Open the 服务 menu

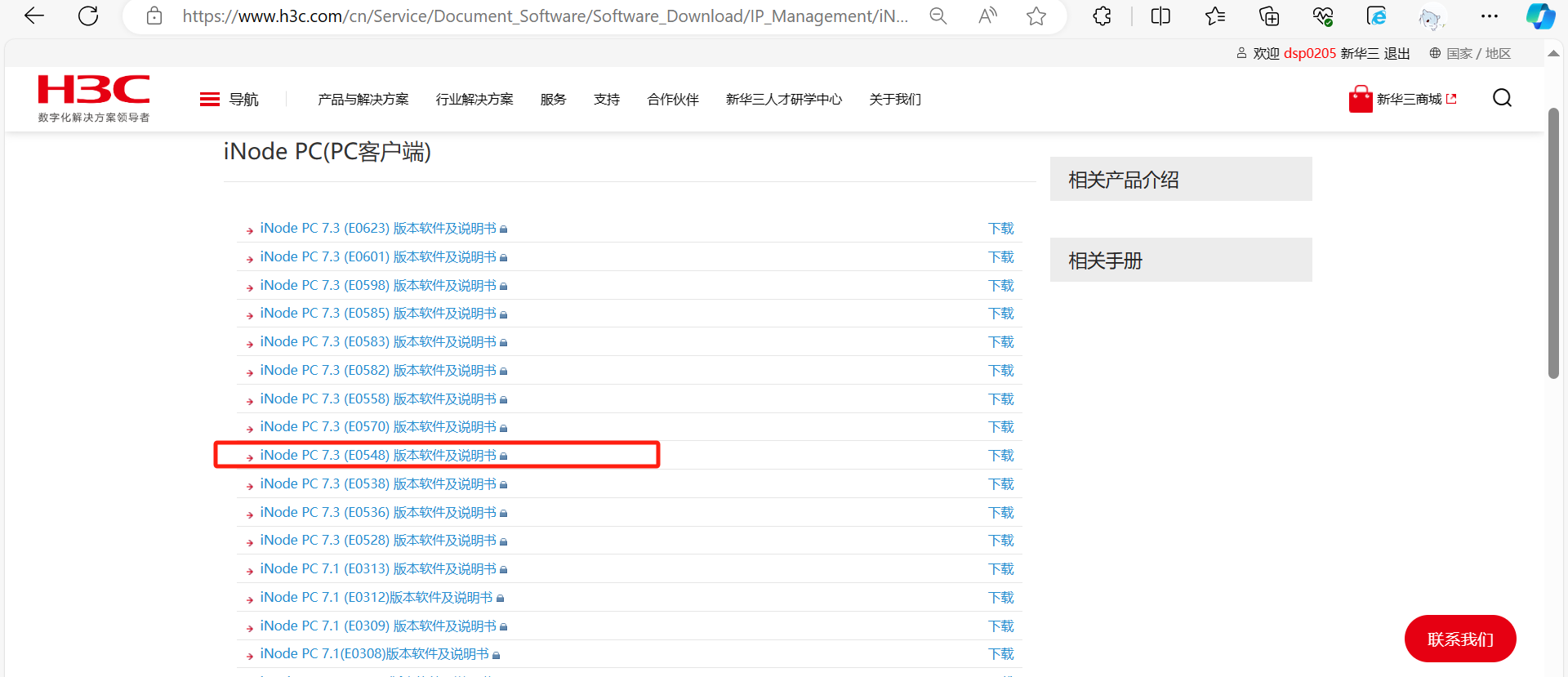tap(553, 99)
